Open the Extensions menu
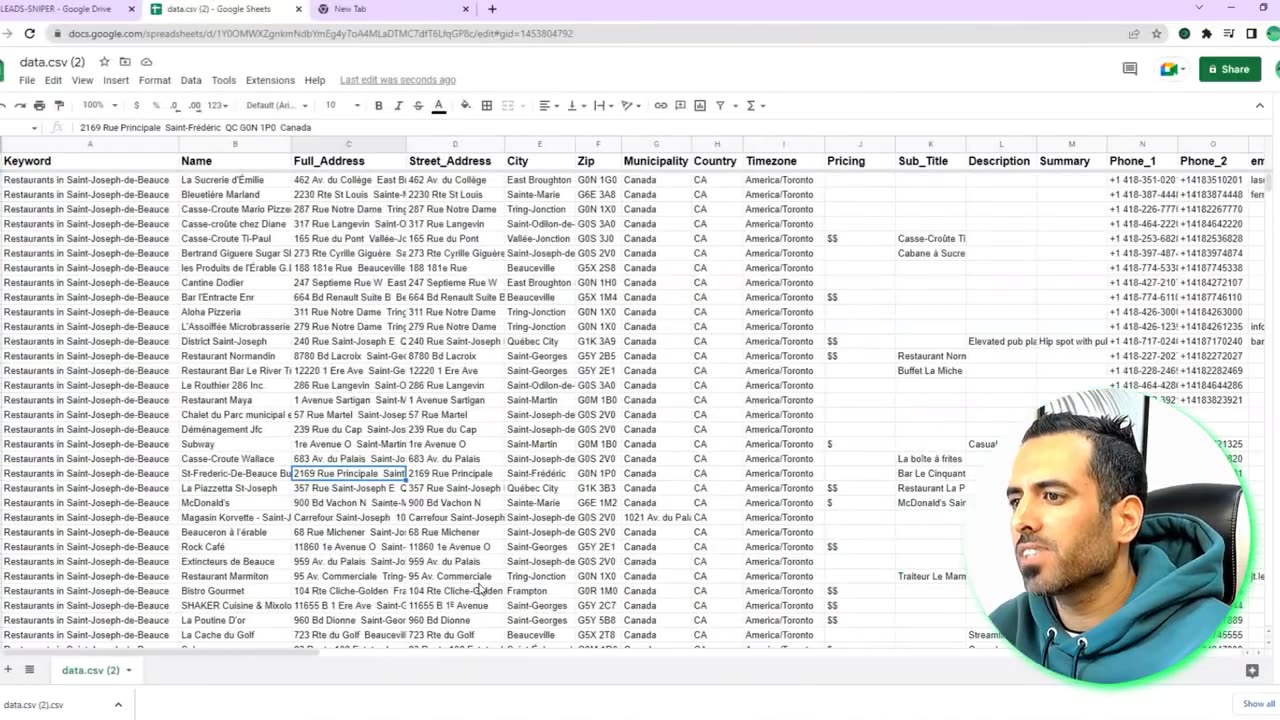Viewport: 1280px width, 720px height. pyautogui.click(x=270, y=80)
